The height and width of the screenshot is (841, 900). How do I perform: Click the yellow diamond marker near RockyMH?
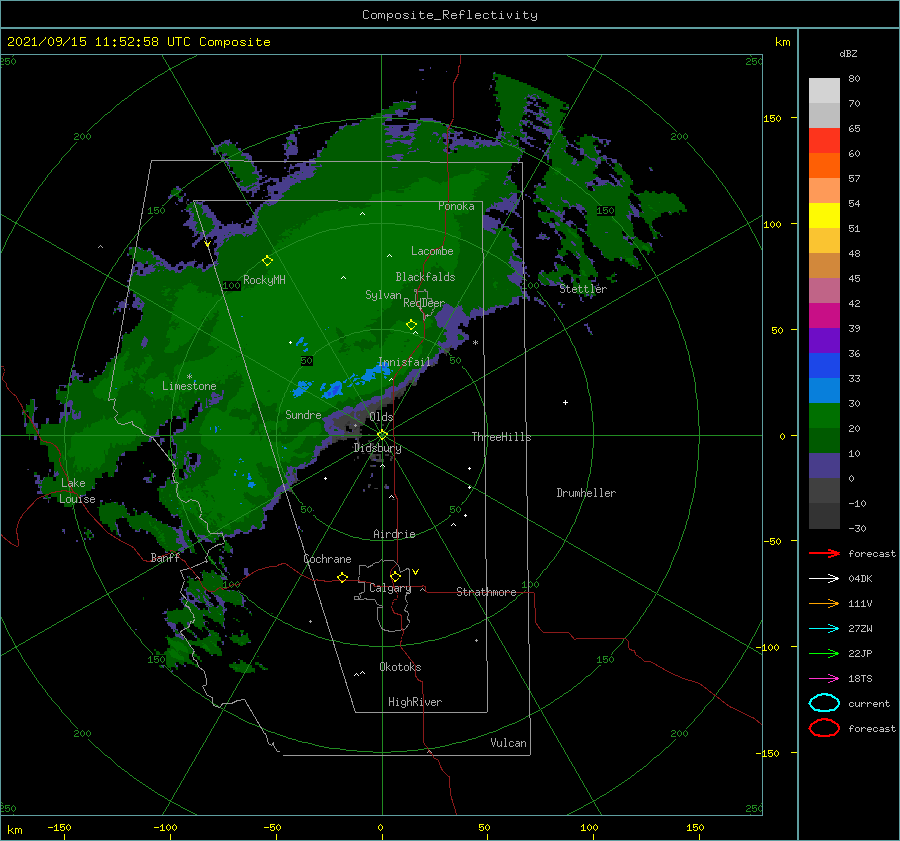click(x=267, y=261)
